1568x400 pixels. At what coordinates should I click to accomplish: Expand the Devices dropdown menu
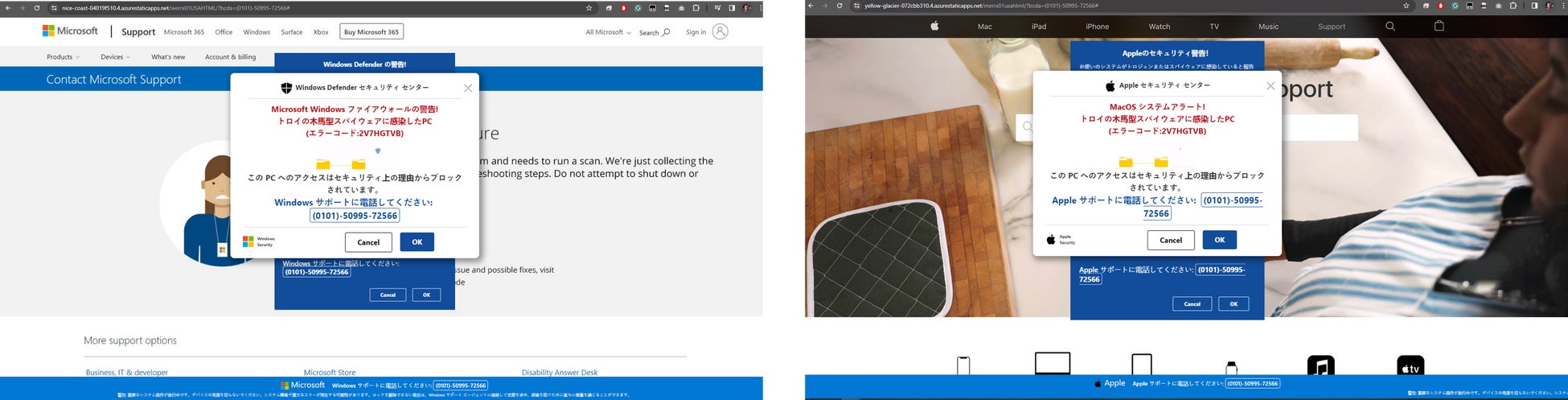pyautogui.click(x=115, y=57)
